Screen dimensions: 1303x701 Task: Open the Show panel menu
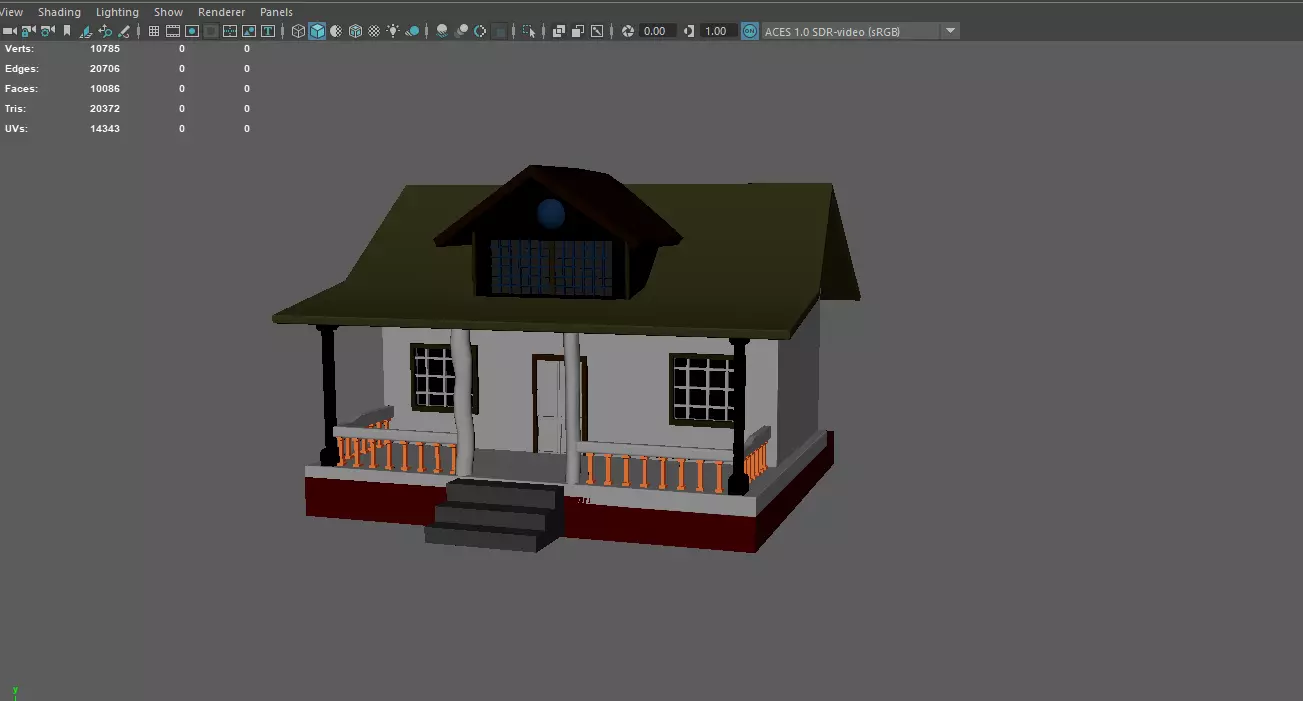click(168, 12)
